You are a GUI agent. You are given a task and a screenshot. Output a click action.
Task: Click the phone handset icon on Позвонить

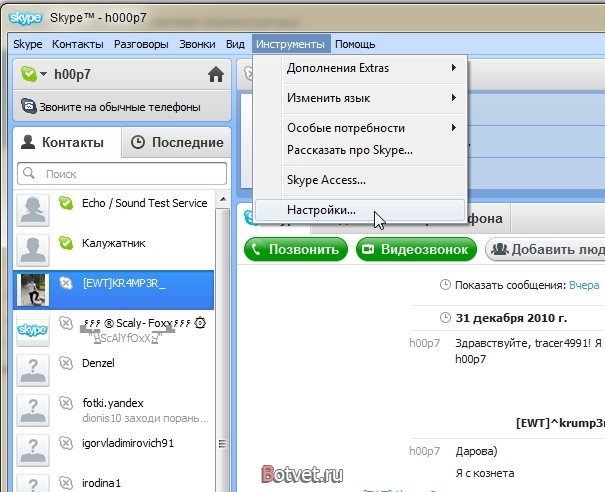point(256,249)
